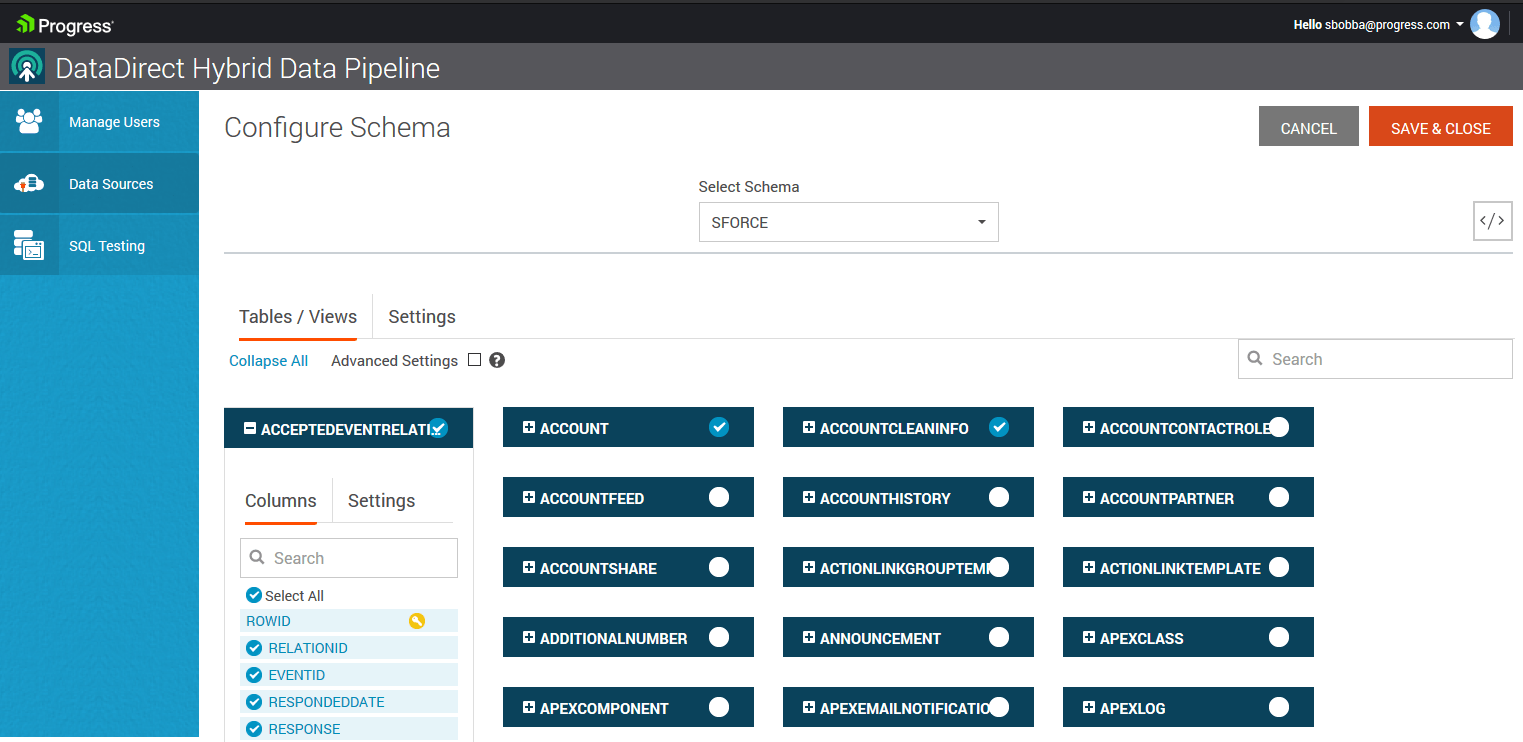
Task: Expand the APEXLOG table
Action: [1089, 708]
